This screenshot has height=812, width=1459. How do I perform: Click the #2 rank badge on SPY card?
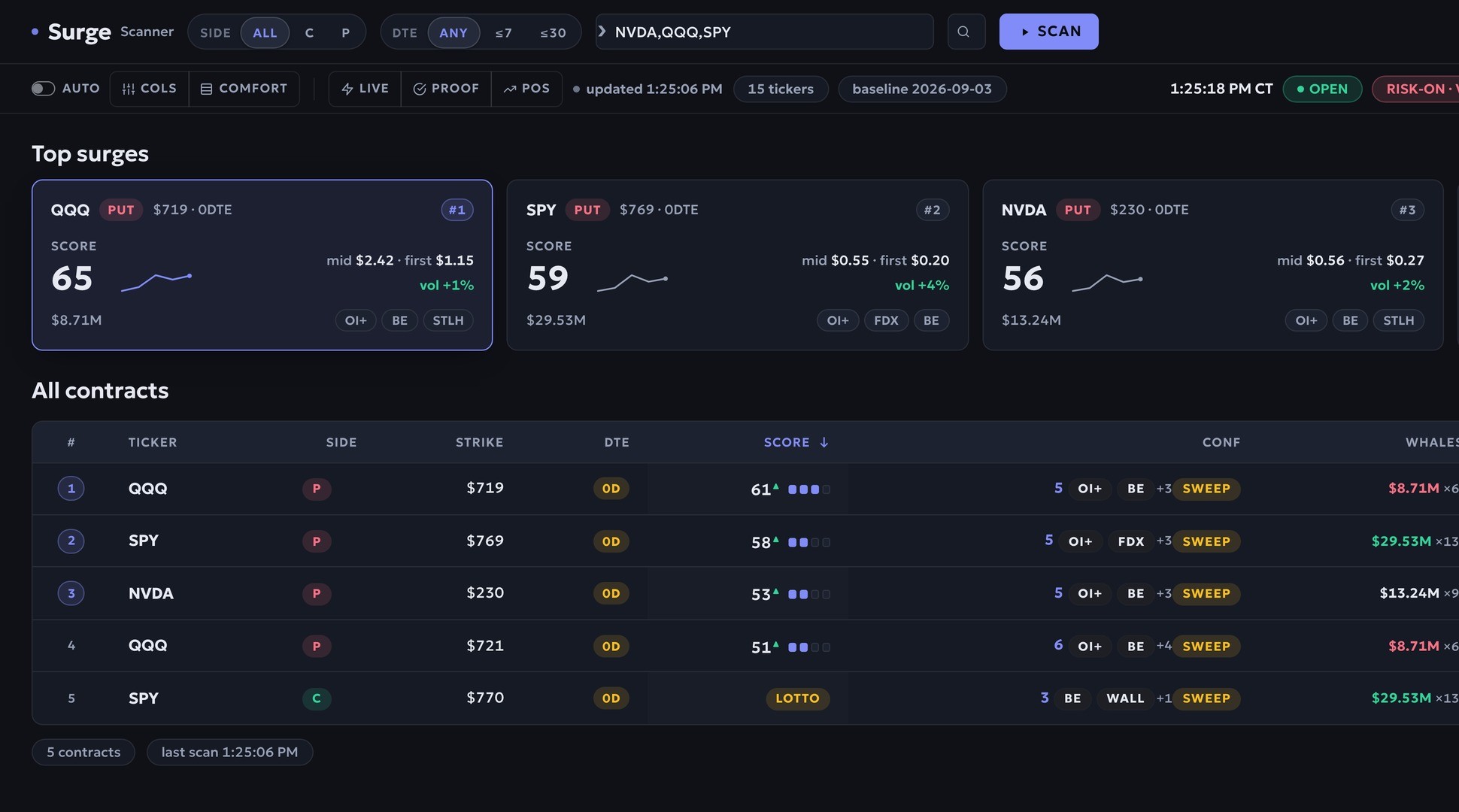[x=933, y=210]
